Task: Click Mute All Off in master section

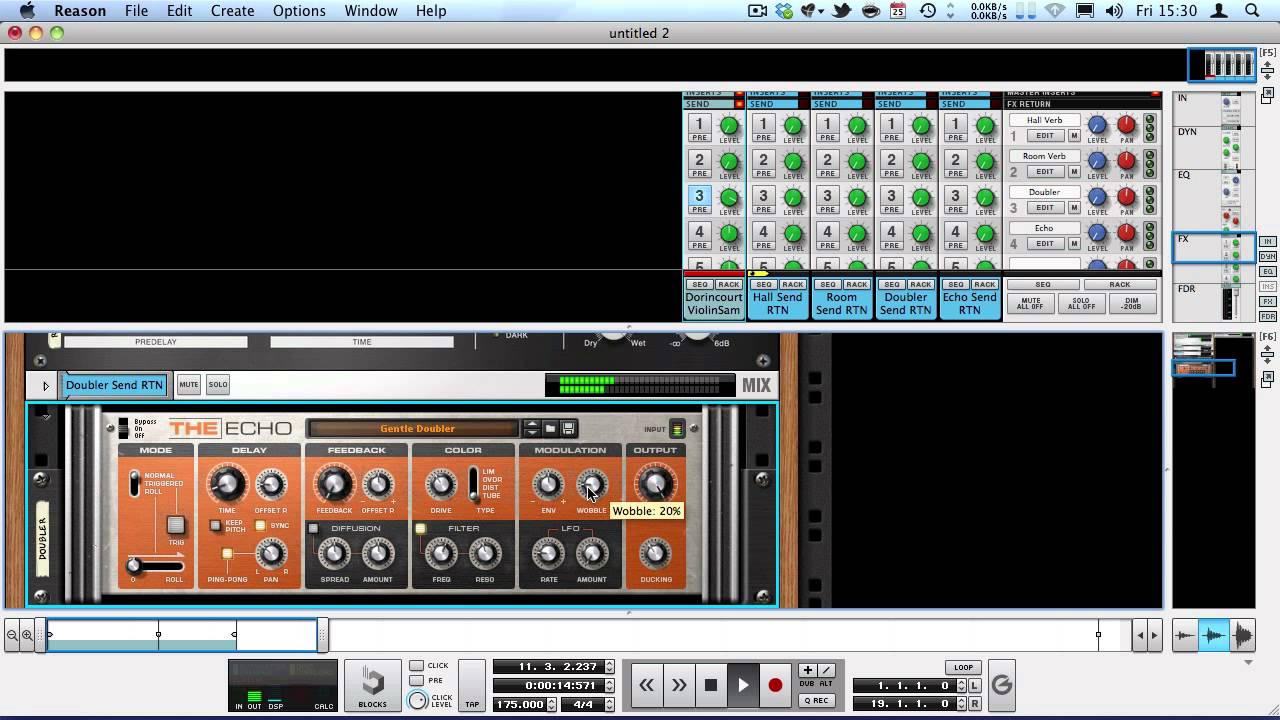Action: point(1030,303)
